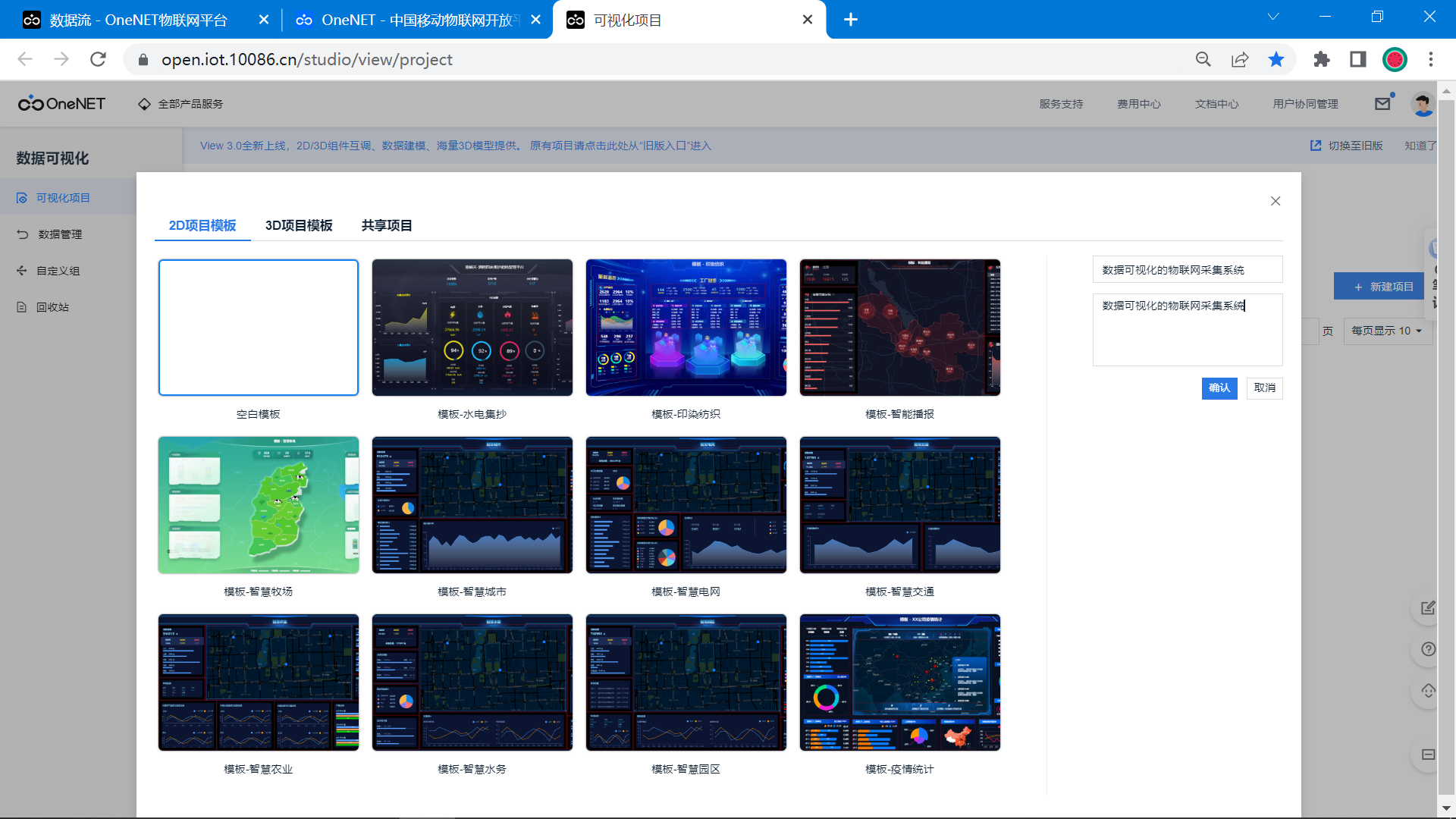Click bookmark star icon in address bar
This screenshot has width=1456, height=819.
tap(1276, 59)
